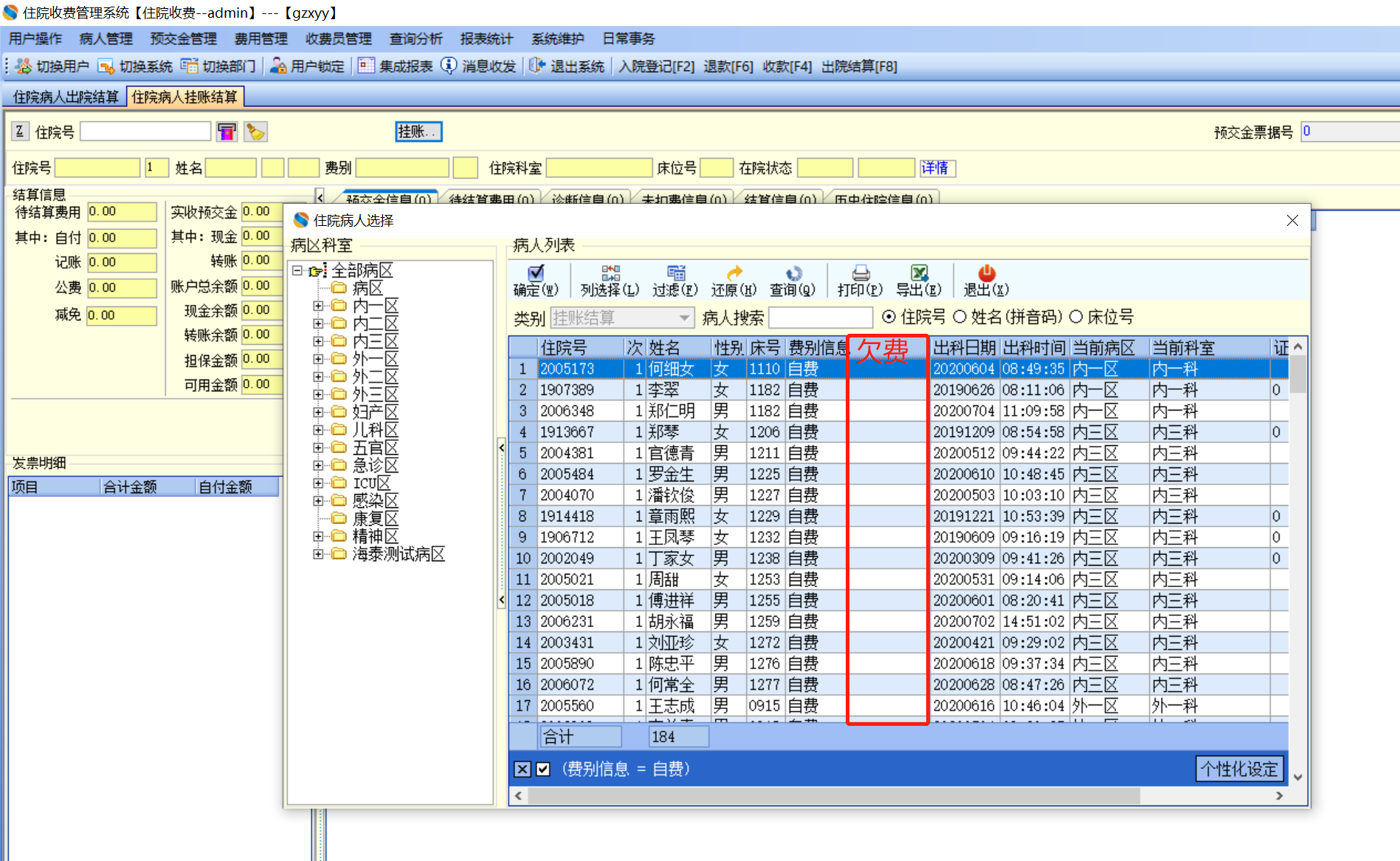Click the Z button beside 住院号
Viewport: 1400px width, 861px height.
point(20,131)
